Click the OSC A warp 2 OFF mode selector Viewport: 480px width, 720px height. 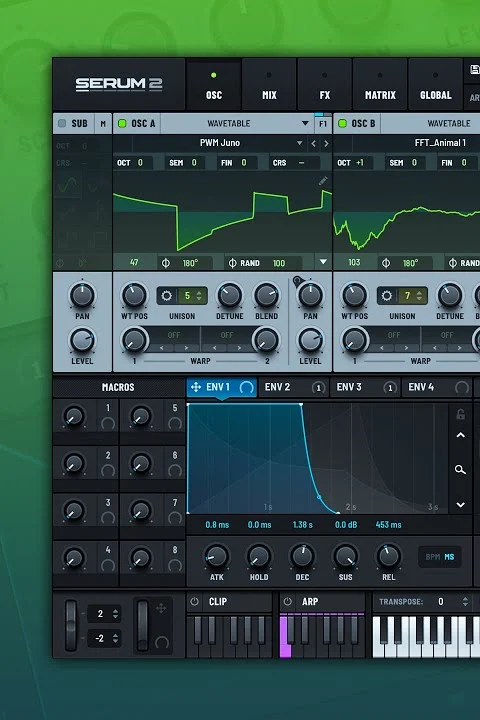coord(227,335)
